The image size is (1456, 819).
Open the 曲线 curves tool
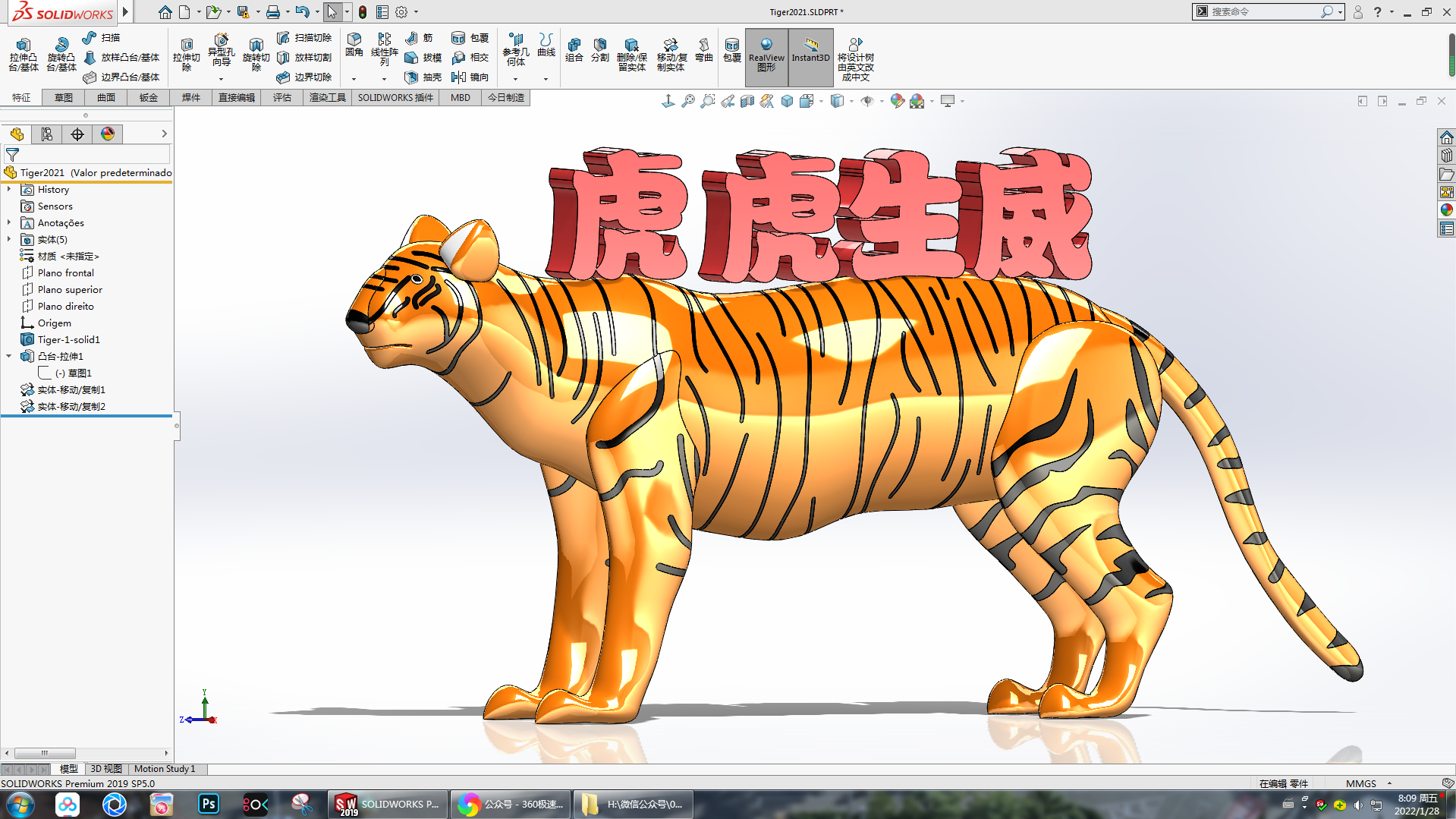[546, 45]
